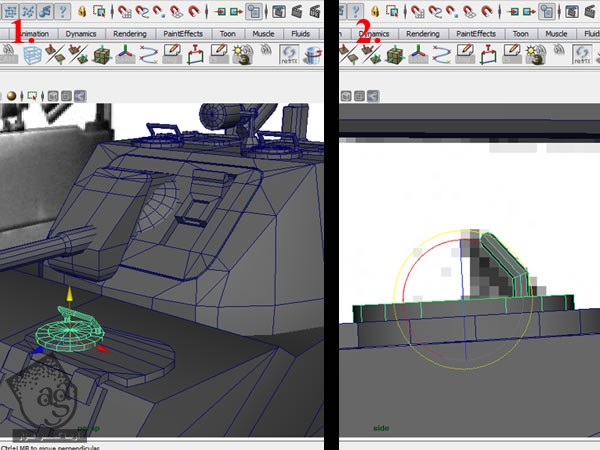Screen dimensions: 600x450
Task: Open the PaintEffects shelf tab in right panel
Action: [x=477, y=33]
